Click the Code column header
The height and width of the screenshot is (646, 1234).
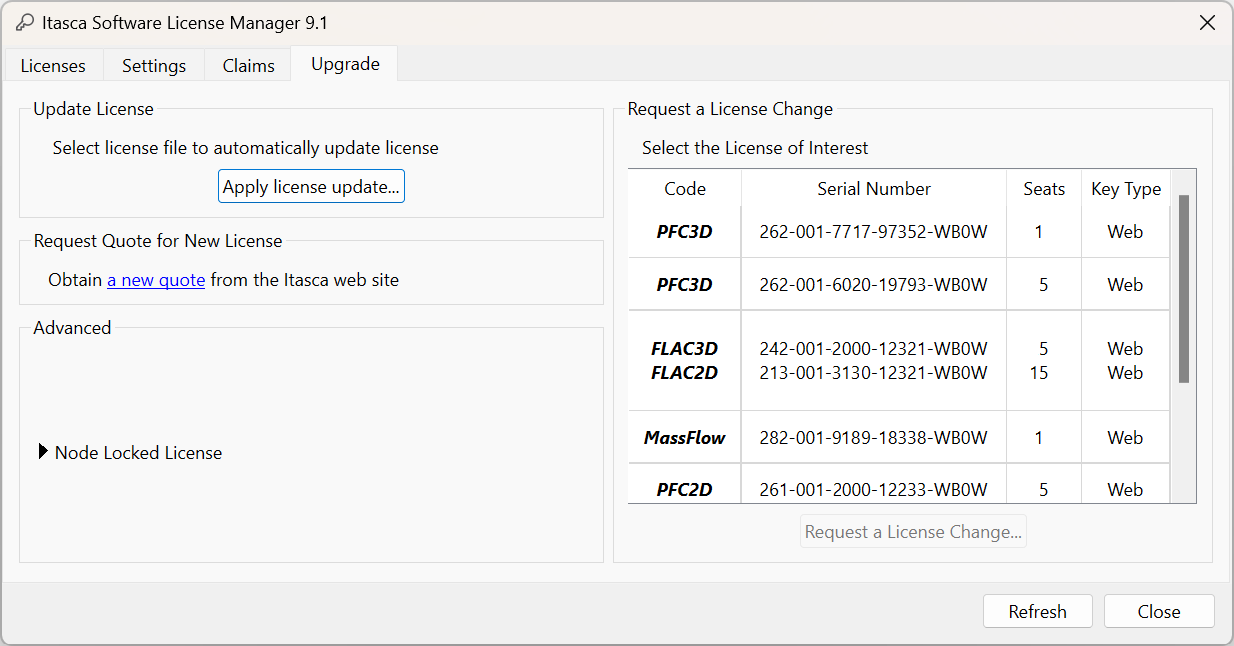click(685, 189)
